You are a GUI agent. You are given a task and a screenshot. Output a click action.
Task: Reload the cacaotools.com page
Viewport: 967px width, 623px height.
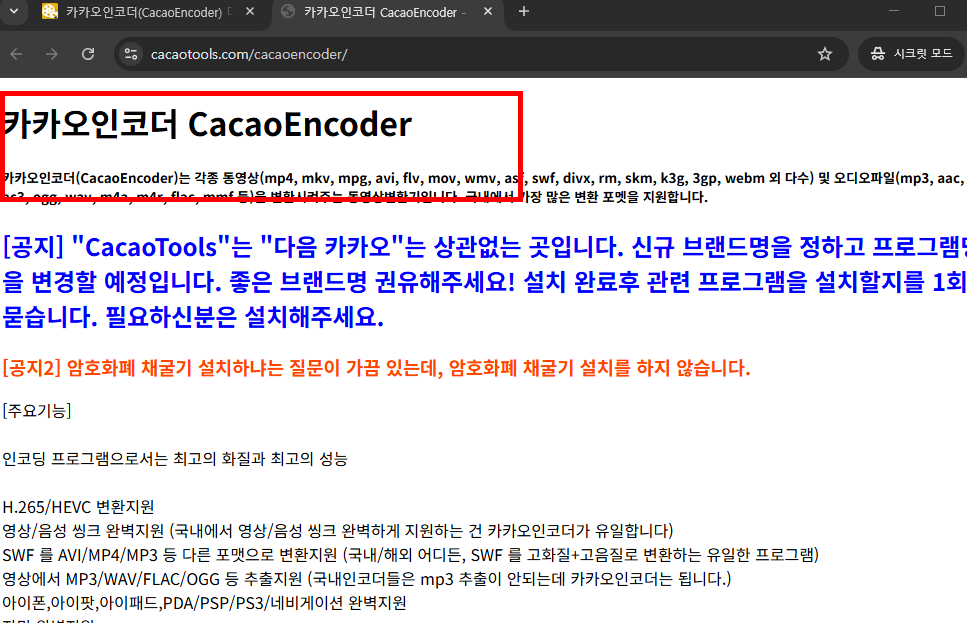[88, 54]
